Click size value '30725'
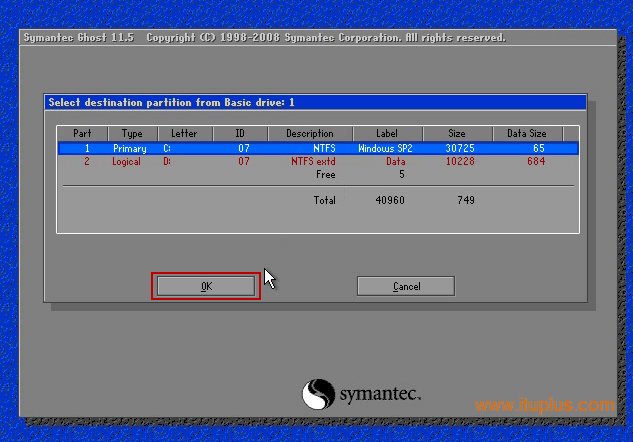The width and height of the screenshot is (633, 442). pos(460,149)
